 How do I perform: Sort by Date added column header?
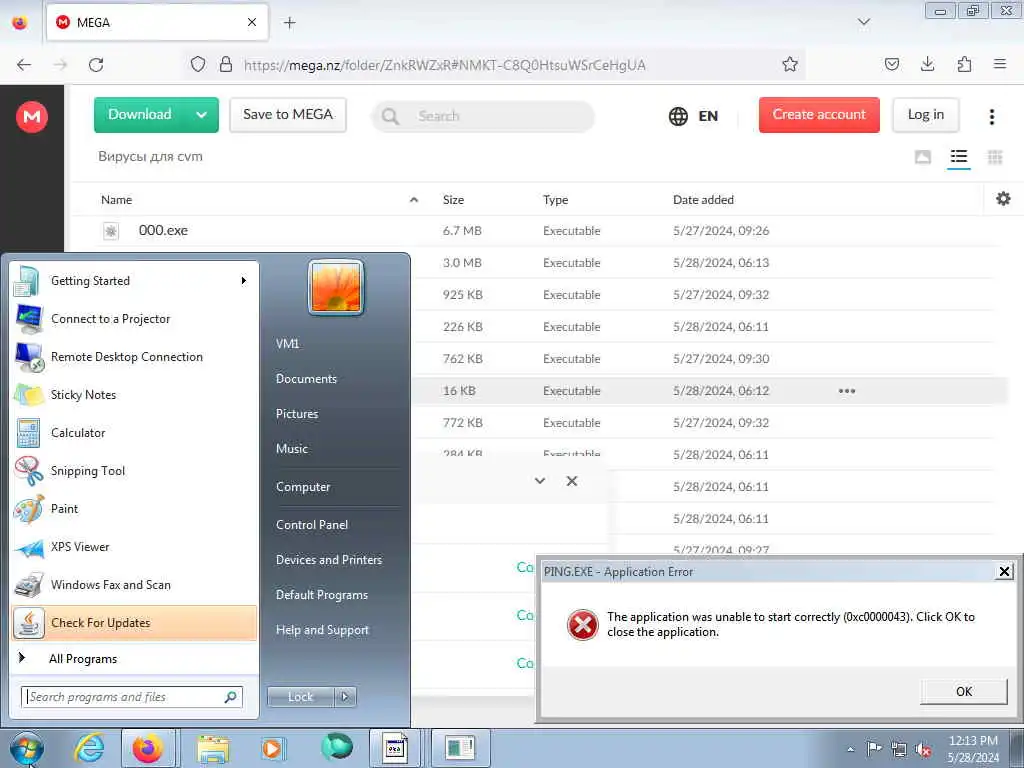pyautogui.click(x=703, y=200)
